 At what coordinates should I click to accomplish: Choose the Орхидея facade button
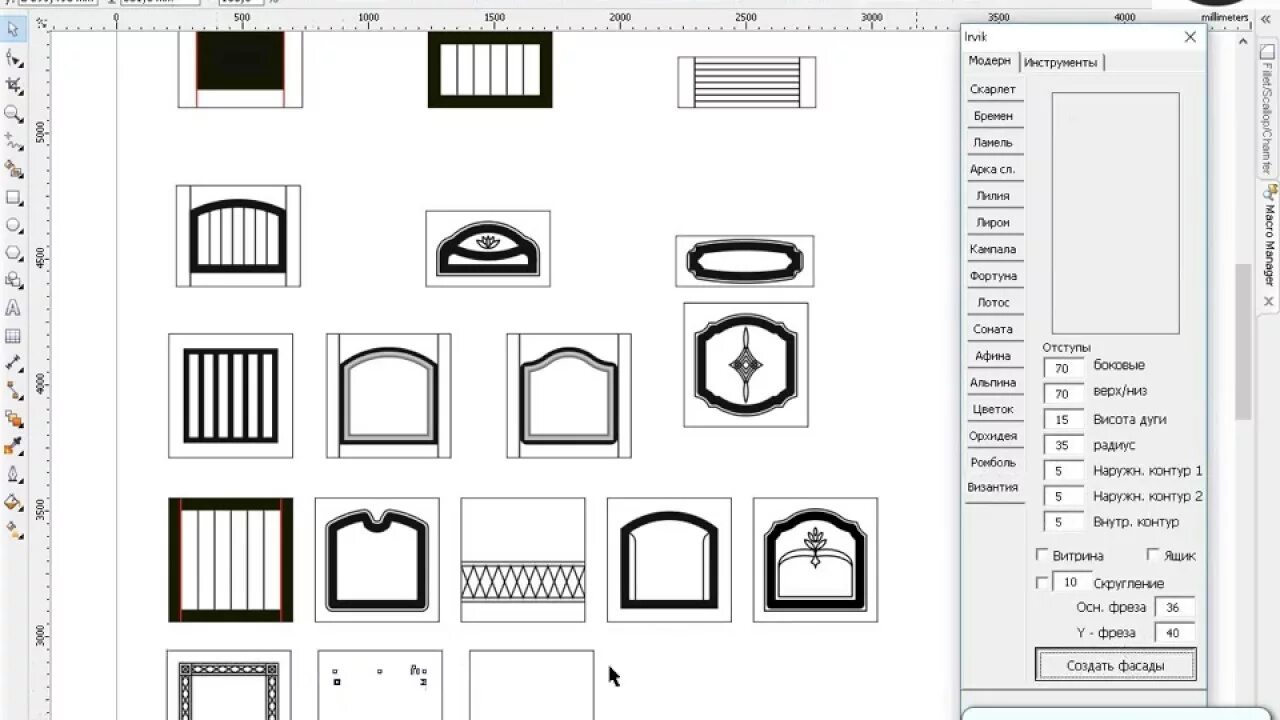click(993, 436)
